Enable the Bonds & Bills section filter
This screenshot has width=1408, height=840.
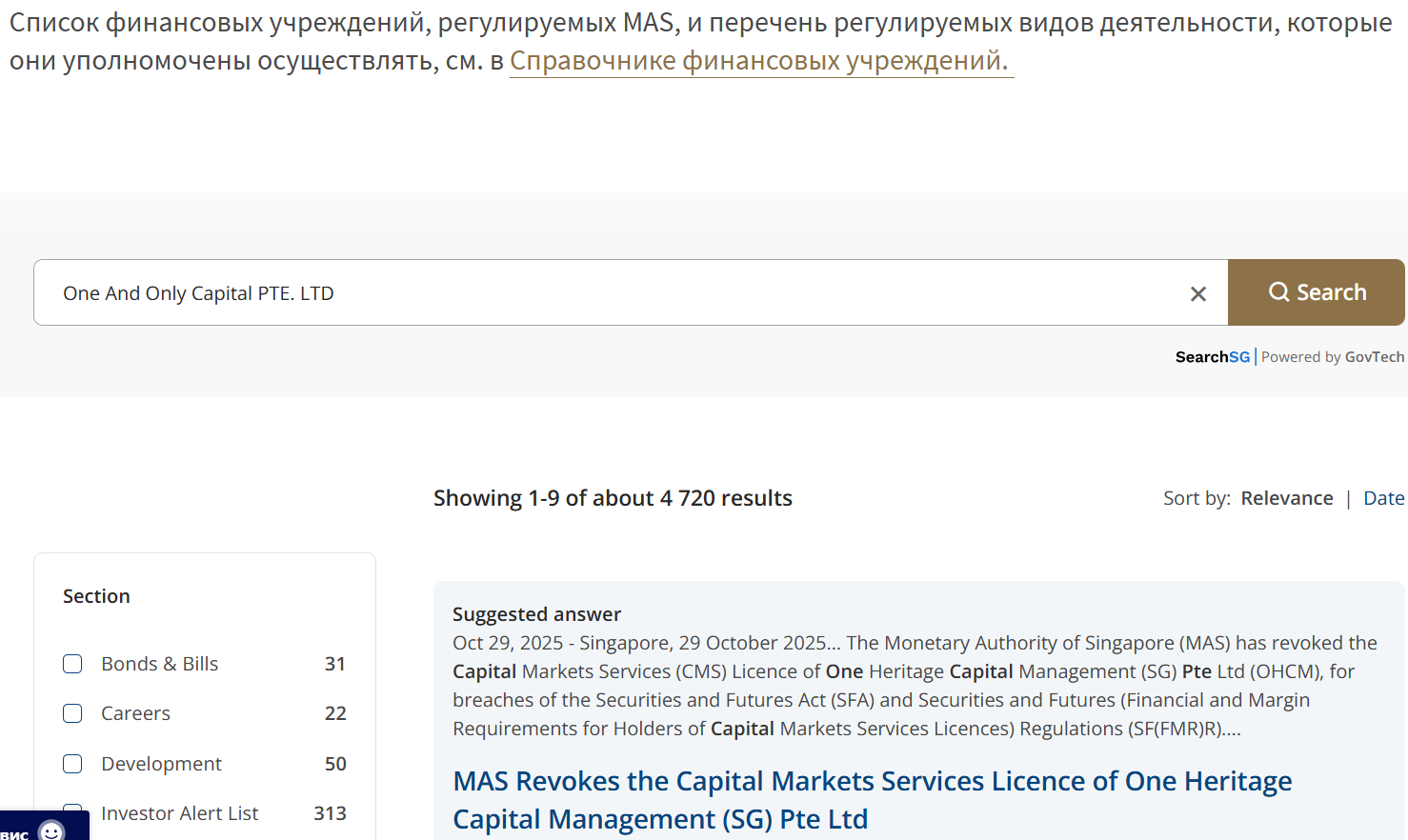72,664
